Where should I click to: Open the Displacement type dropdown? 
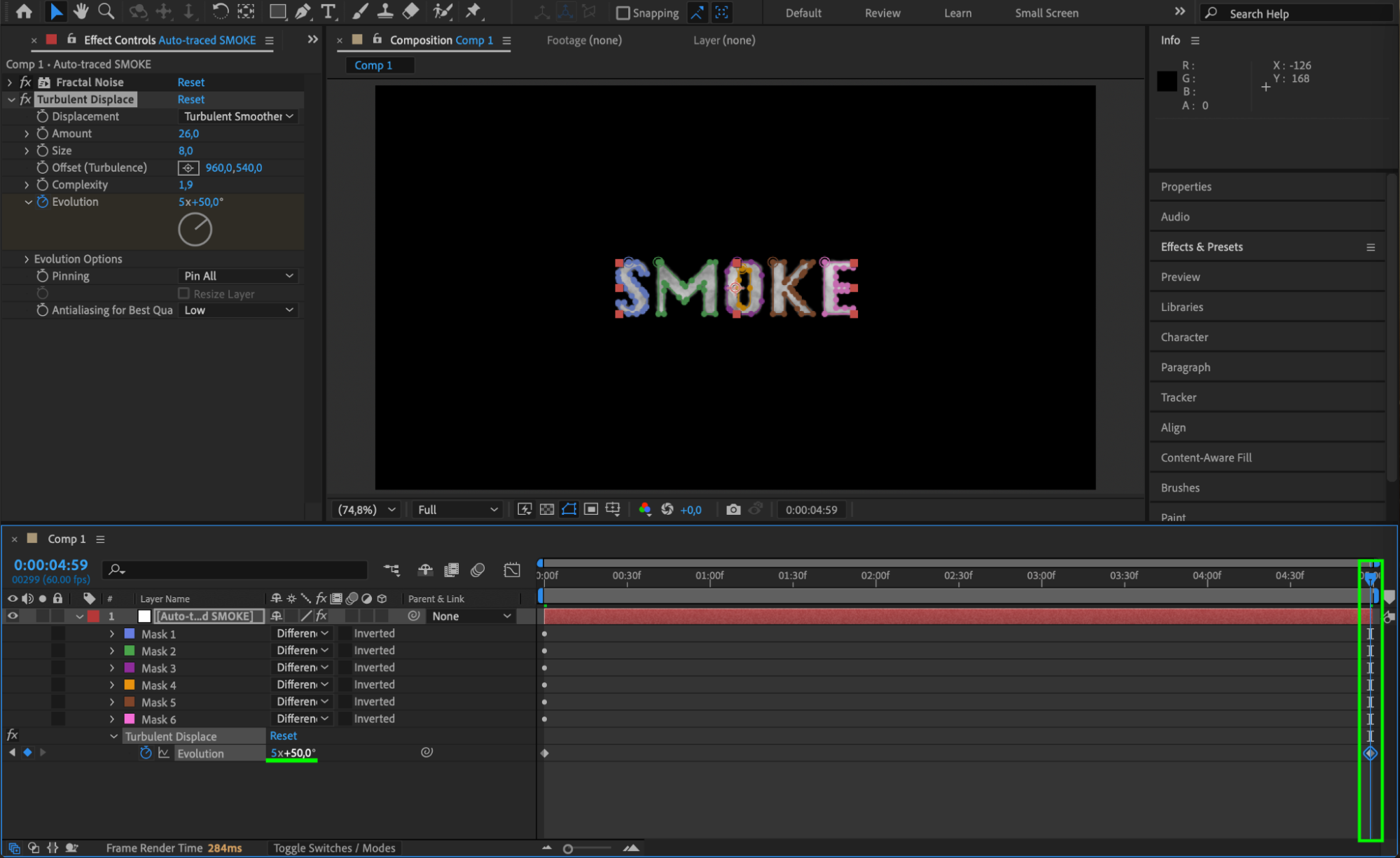point(238,116)
